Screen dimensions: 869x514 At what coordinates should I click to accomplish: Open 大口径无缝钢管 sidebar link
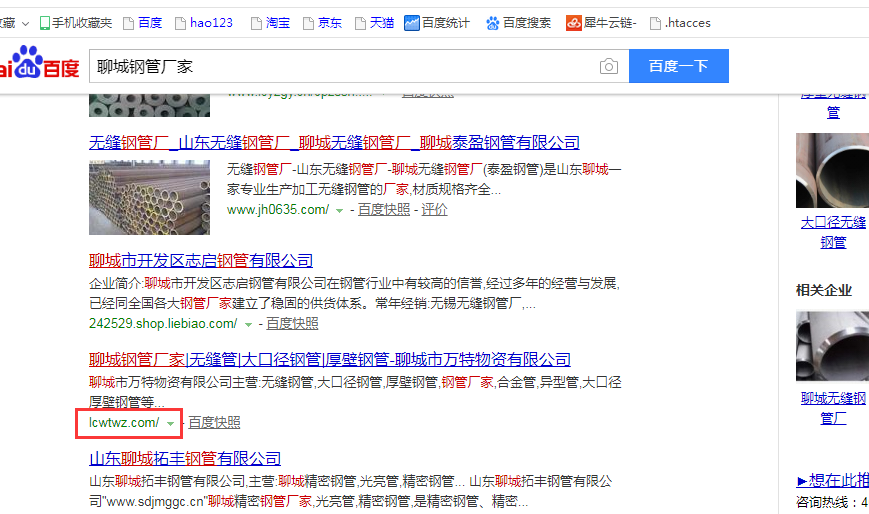tap(833, 232)
